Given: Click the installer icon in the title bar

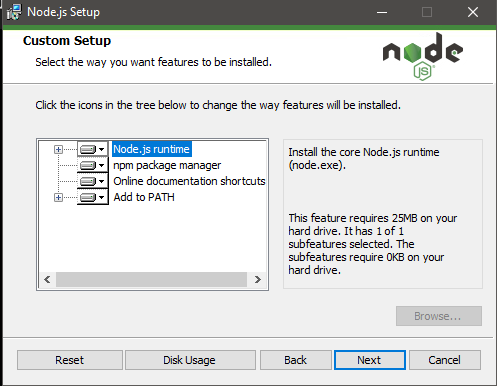Looking at the screenshot, I should [14, 12].
